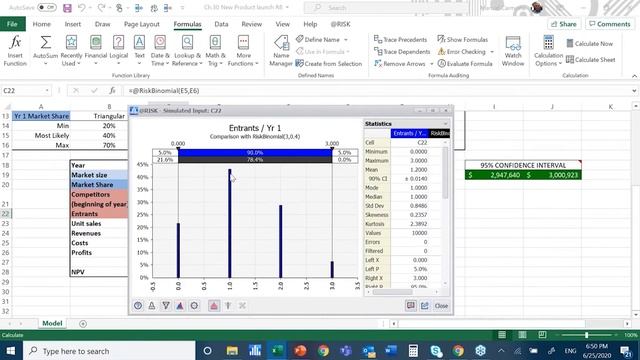The height and width of the screenshot is (360, 640).
Task: Click the export graph icon beside Close
Action: point(425,306)
